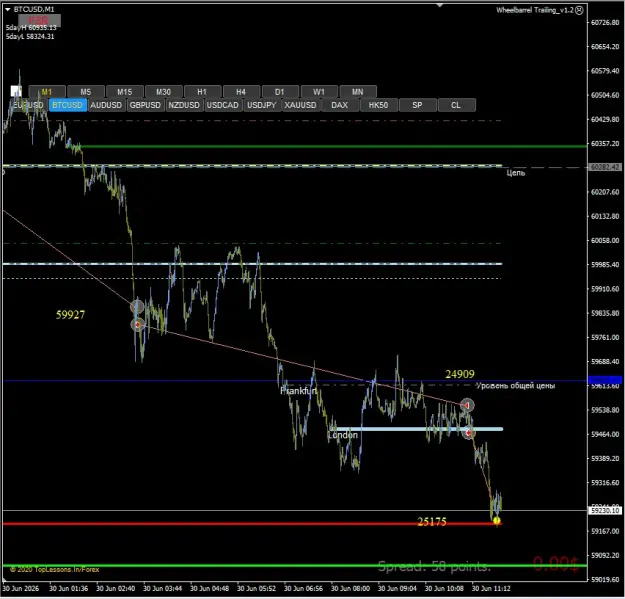Click the 'Уровень общей цены' label
Image resolution: width=625 pixels, height=599 pixels.
tap(515, 386)
